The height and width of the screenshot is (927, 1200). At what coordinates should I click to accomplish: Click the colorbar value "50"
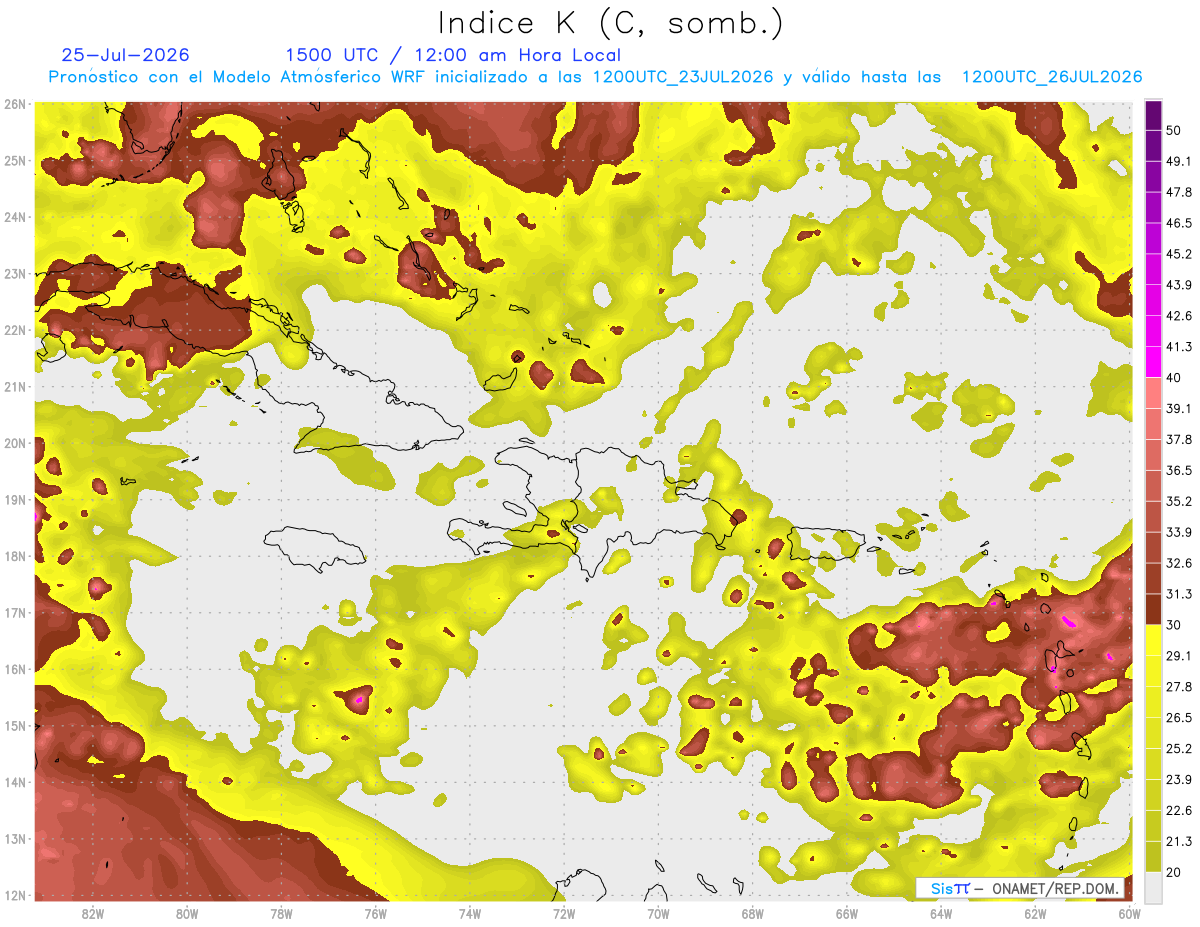[x=1174, y=130]
